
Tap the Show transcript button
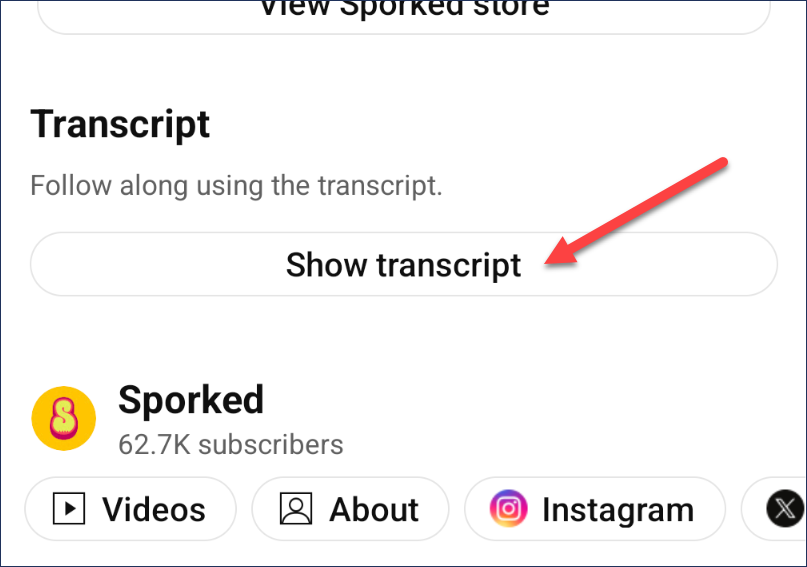click(404, 264)
